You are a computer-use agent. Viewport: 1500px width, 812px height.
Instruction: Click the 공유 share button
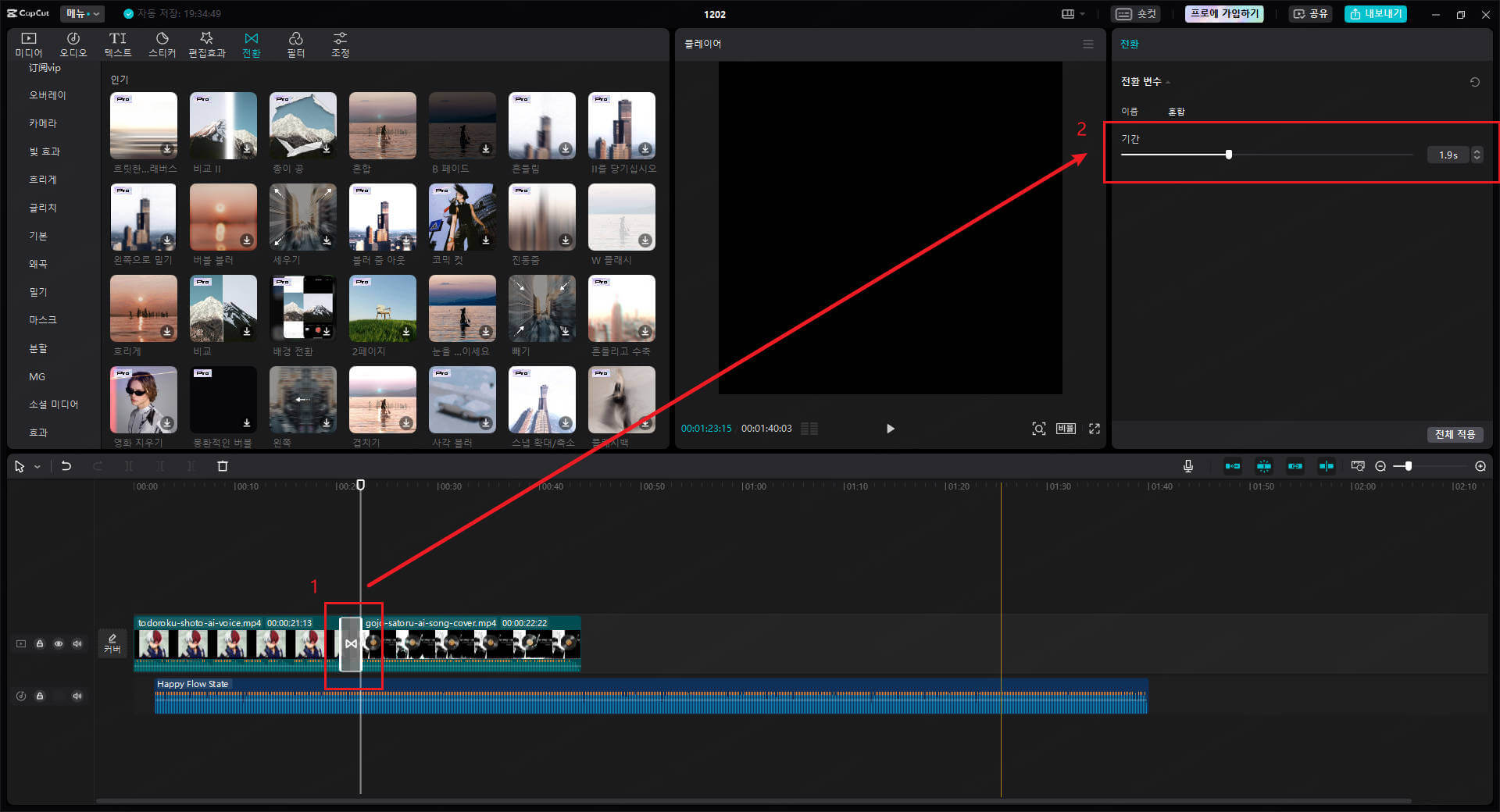pyautogui.click(x=1310, y=14)
